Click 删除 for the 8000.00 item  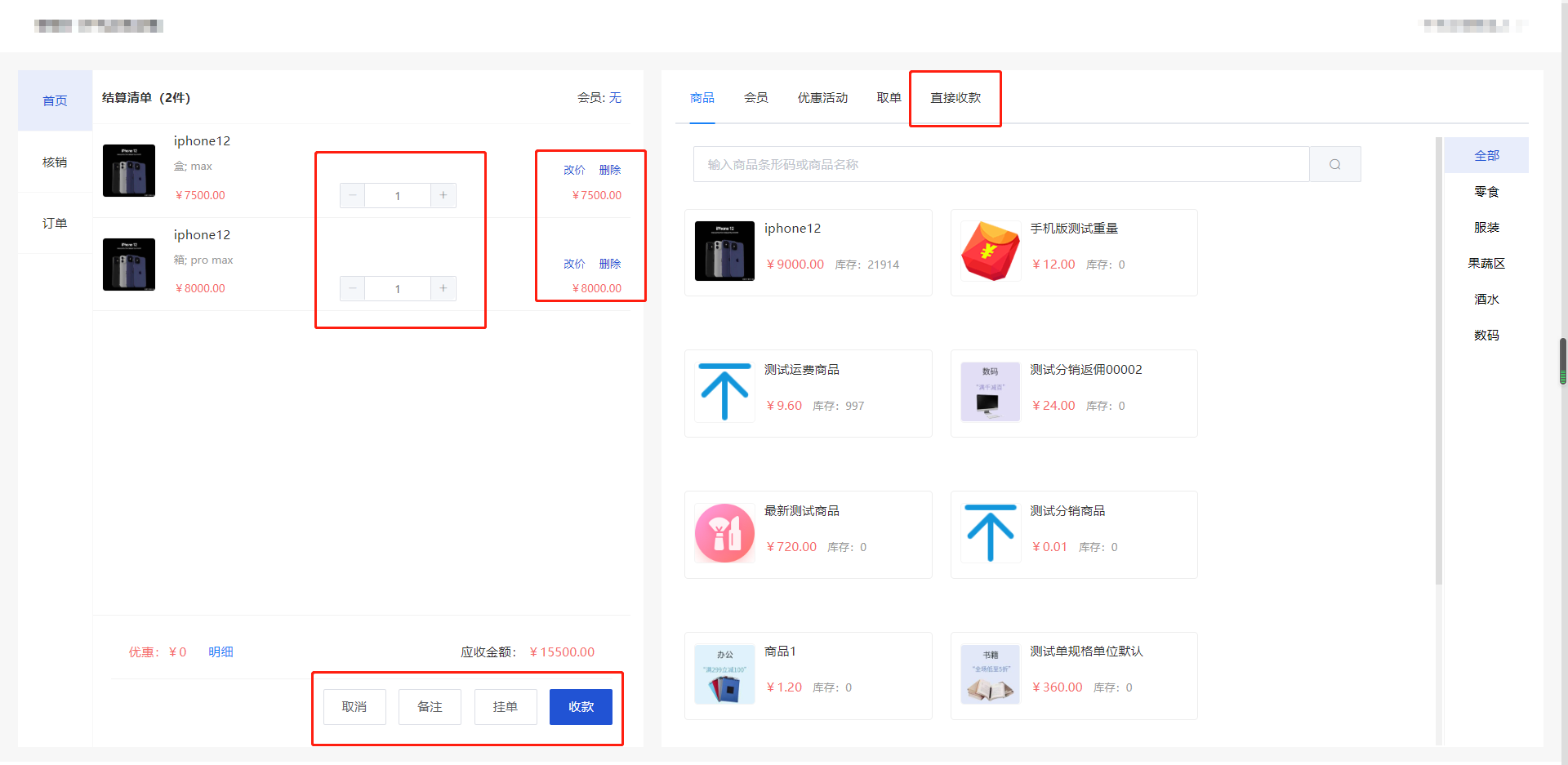610,264
